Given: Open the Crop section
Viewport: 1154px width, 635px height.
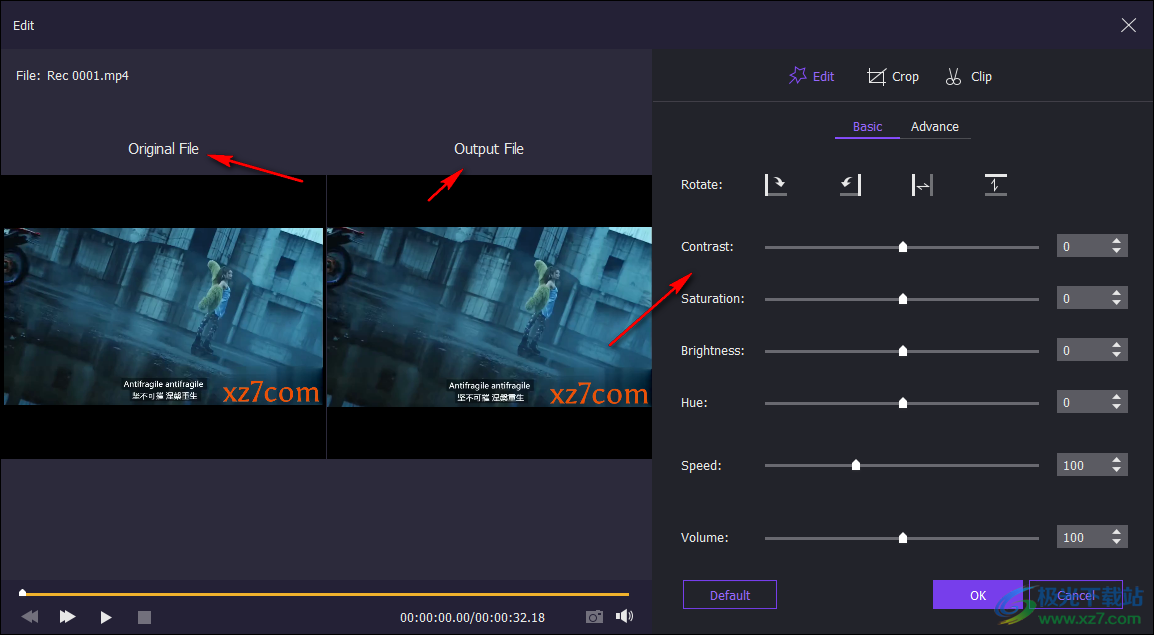Looking at the screenshot, I should (893, 77).
